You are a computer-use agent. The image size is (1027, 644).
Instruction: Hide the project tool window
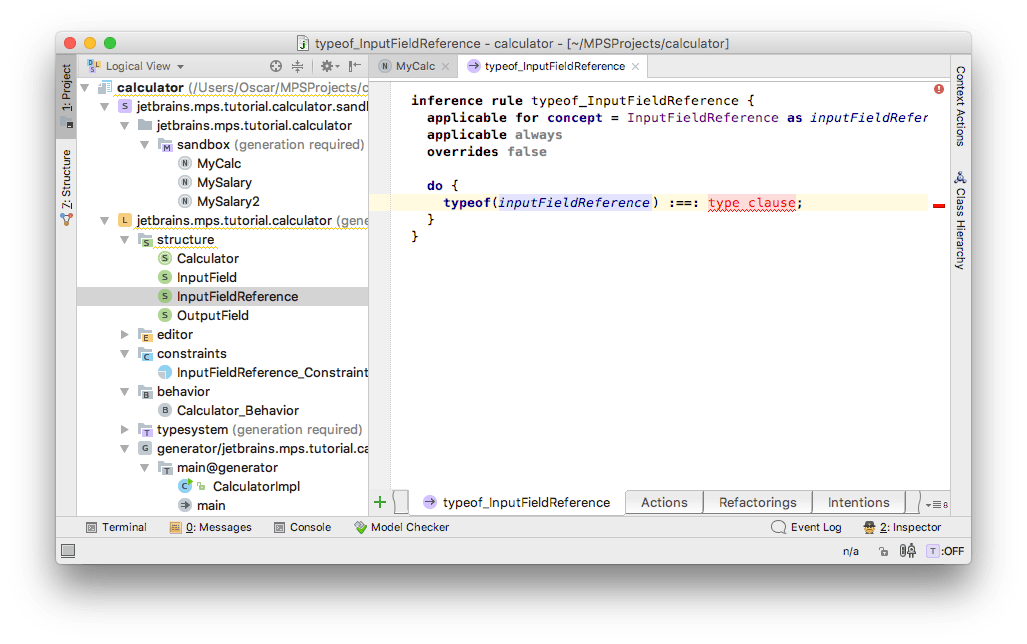click(355, 66)
